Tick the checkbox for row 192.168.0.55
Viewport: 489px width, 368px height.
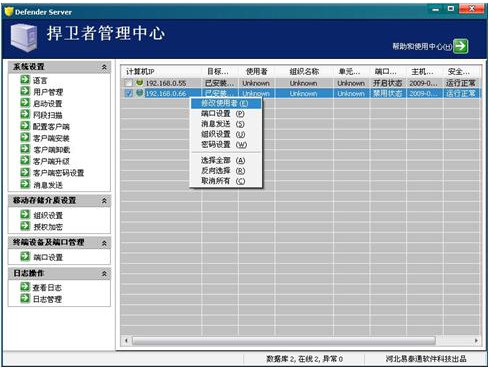[x=128, y=83]
